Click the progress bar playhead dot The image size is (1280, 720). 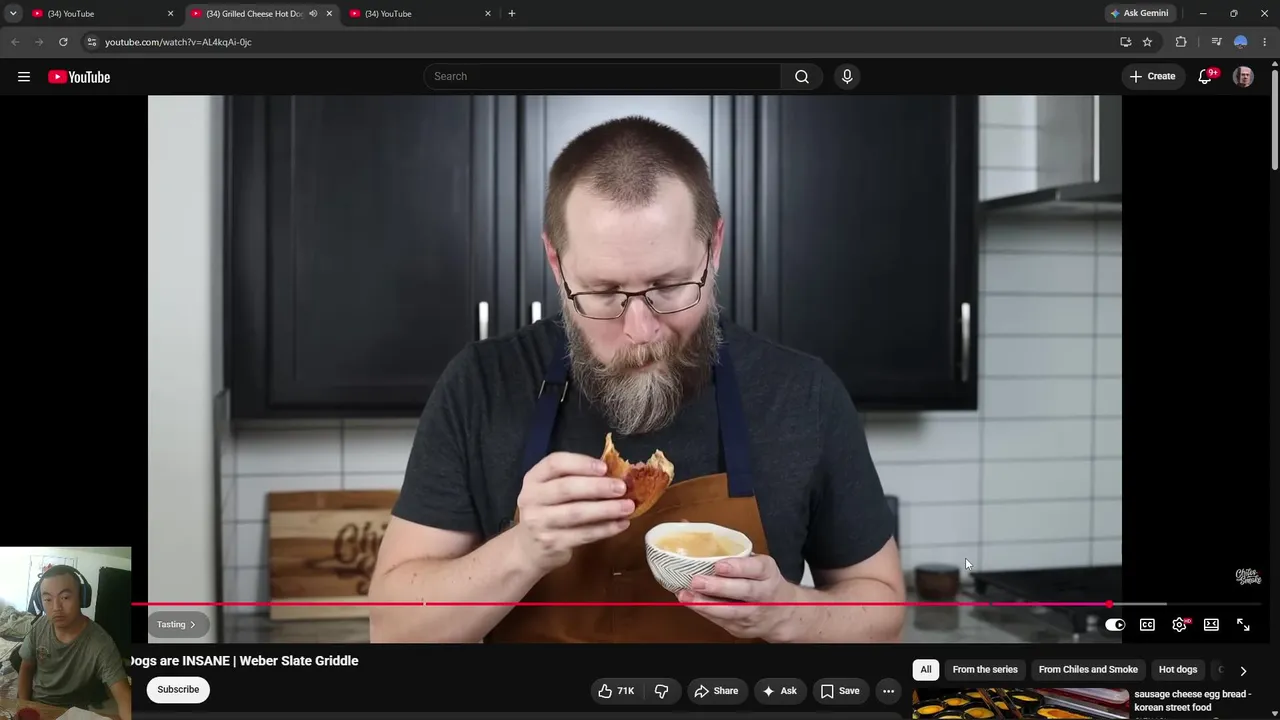point(1110,604)
